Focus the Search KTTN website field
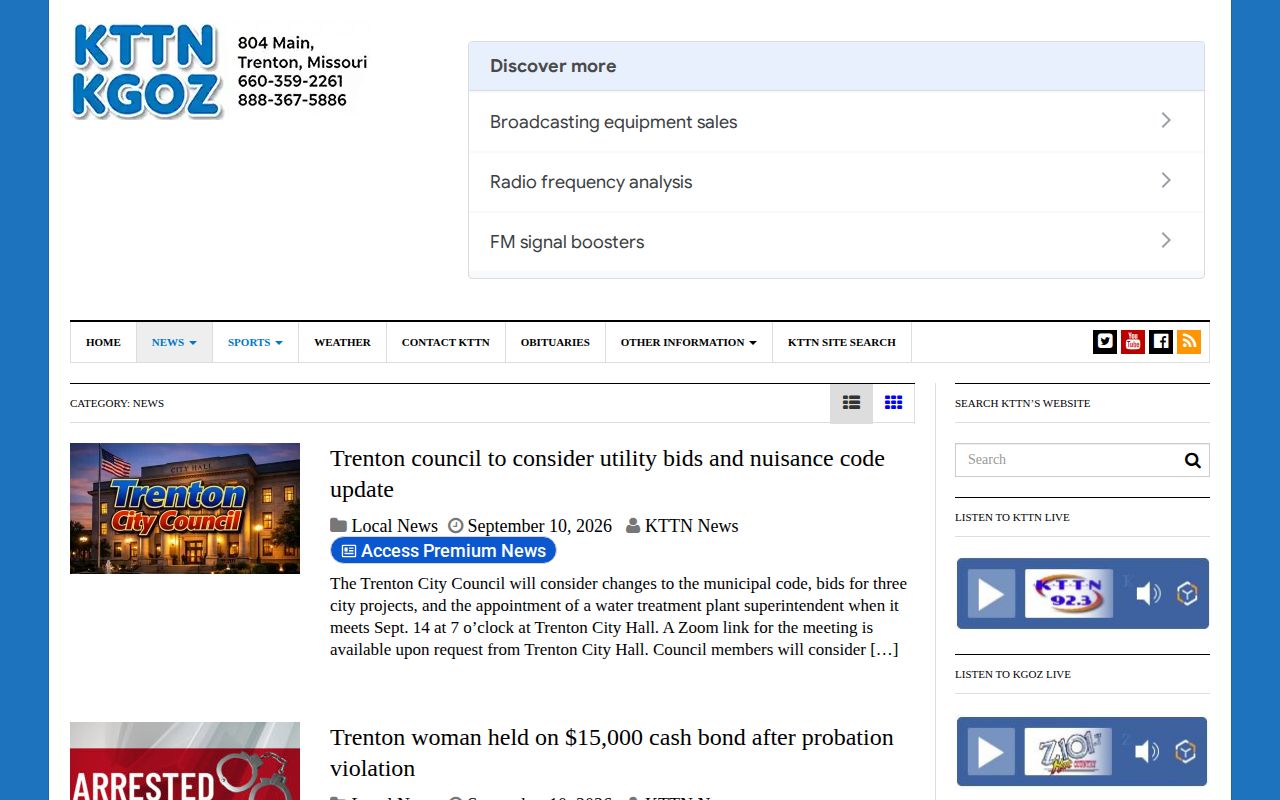Screen dimensions: 1280x800 [1082, 460]
